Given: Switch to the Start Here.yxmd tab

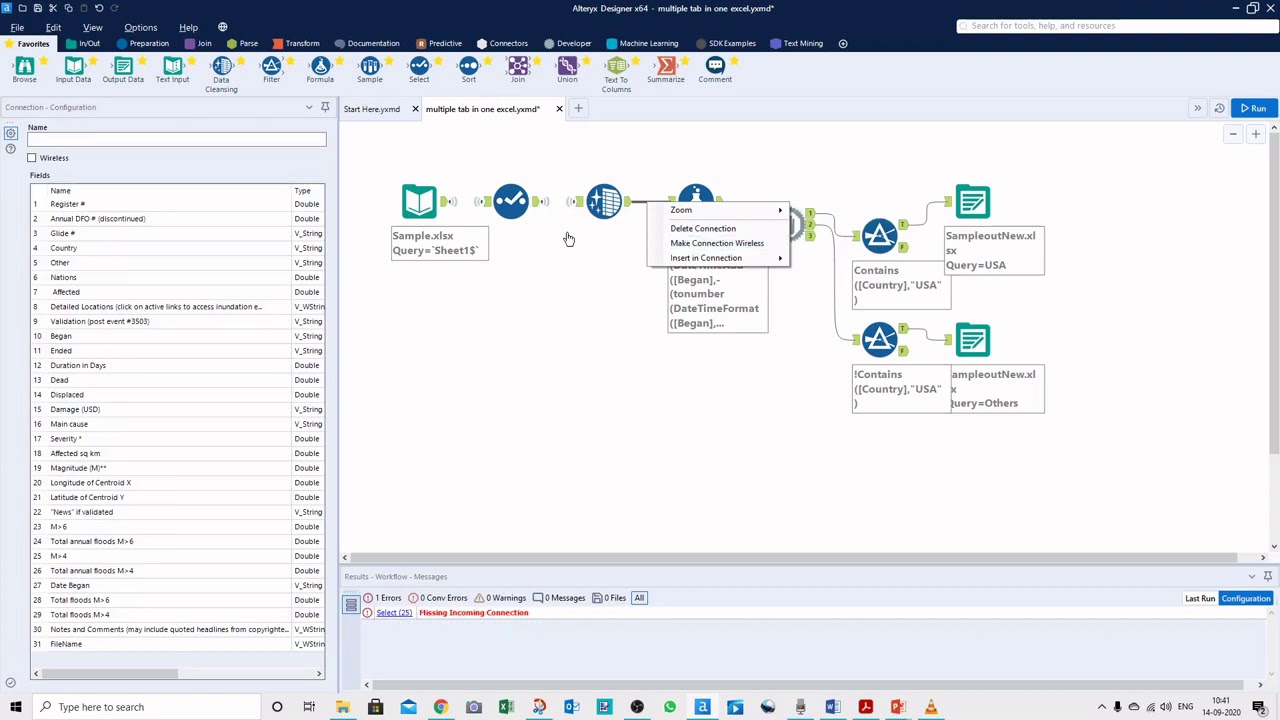Looking at the screenshot, I should click(x=372, y=109).
